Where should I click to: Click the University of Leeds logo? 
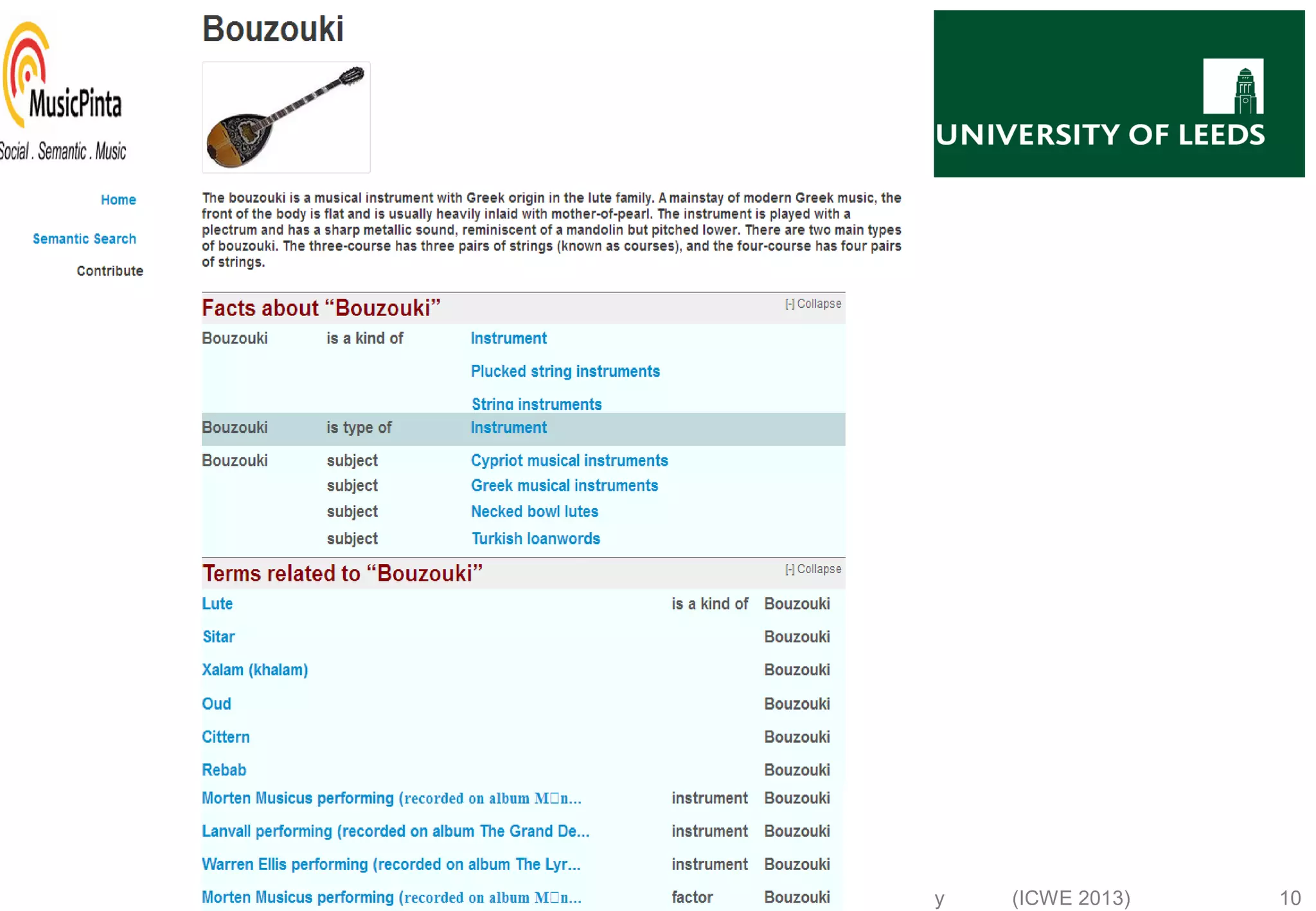(x=1118, y=94)
